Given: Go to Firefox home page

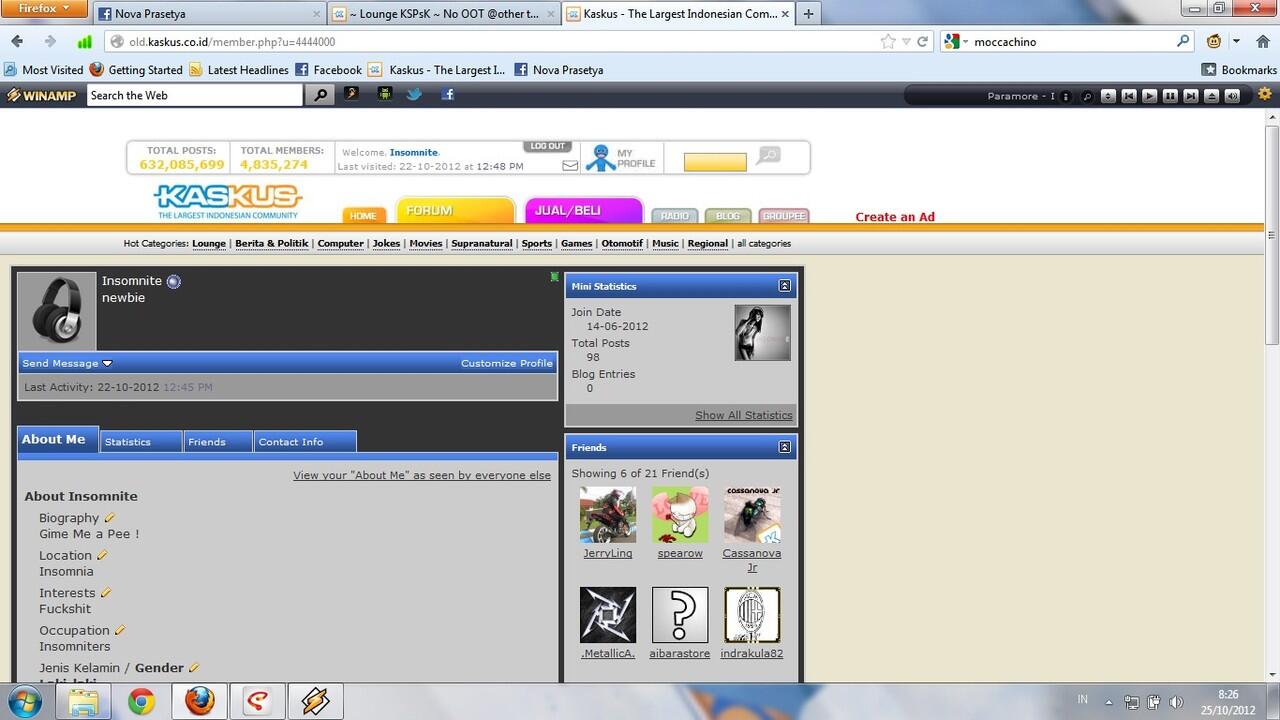Looking at the screenshot, I should pyautogui.click(x=1263, y=42).
